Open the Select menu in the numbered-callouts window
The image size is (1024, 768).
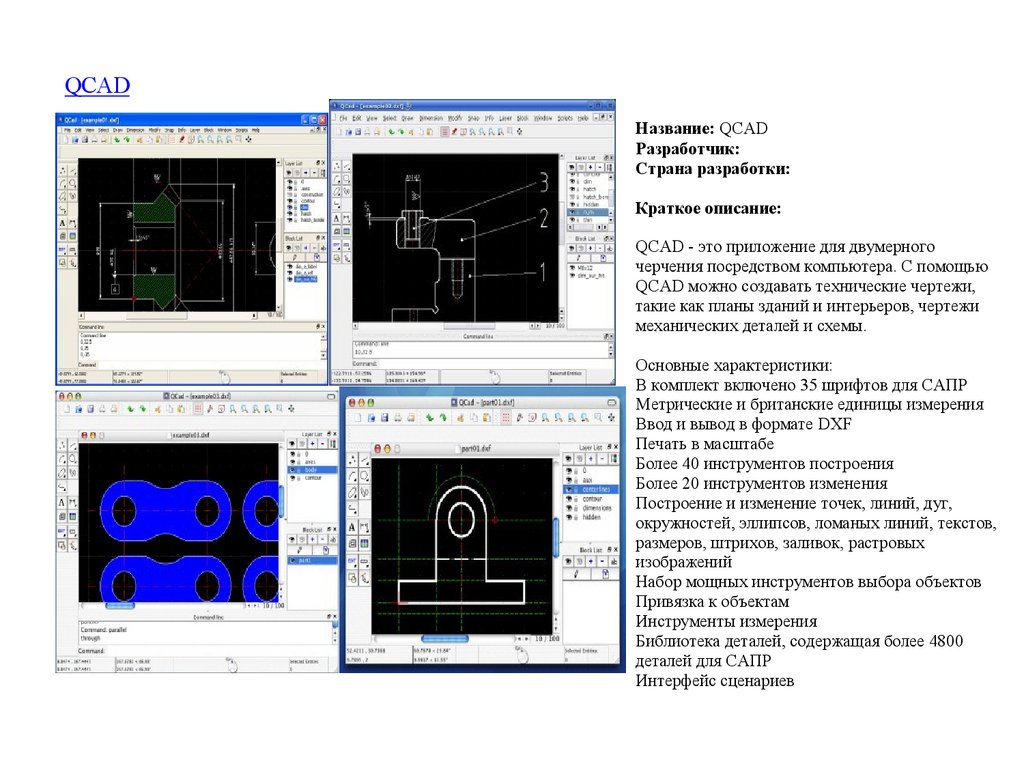(389, 118)
